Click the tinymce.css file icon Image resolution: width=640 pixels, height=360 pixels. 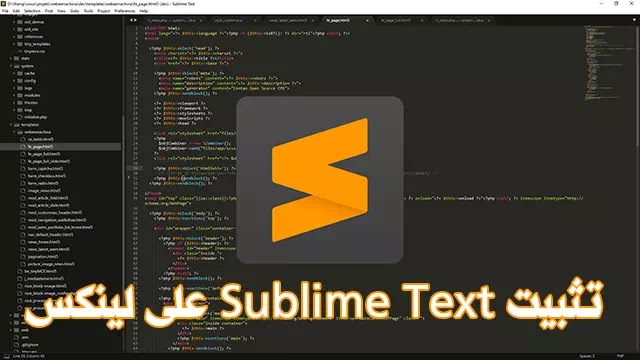[x=20, y=51]
